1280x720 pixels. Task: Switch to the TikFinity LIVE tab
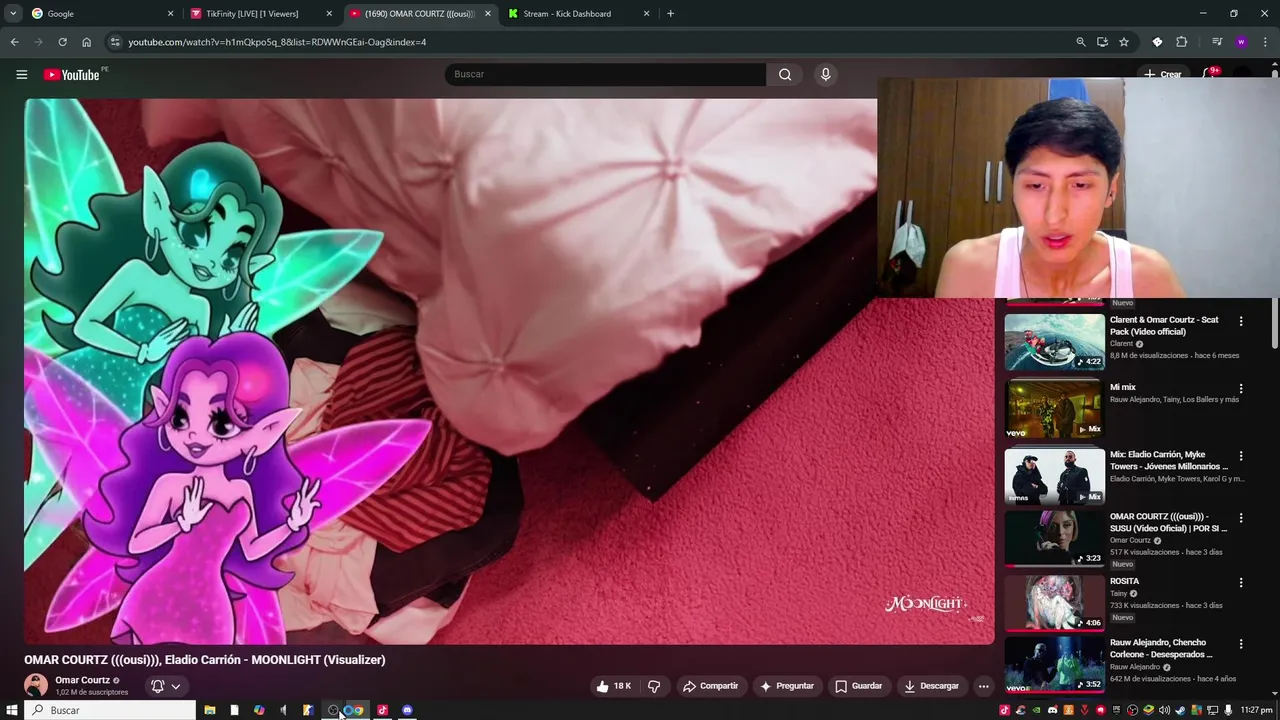262,14
